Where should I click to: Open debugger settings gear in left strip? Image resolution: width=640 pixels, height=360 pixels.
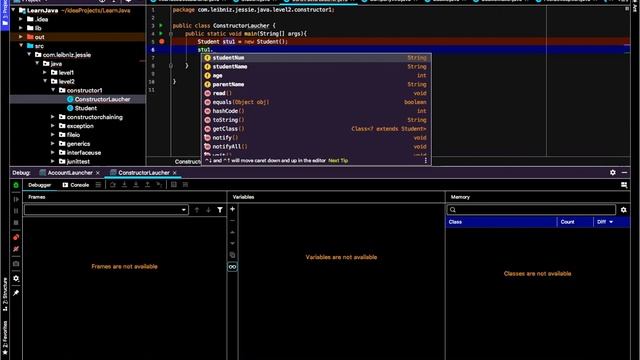click(x=16, y=278)
